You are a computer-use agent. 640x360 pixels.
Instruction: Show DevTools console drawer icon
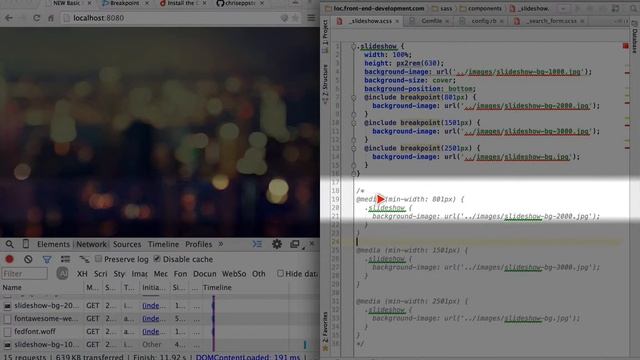tap(257, 244)
